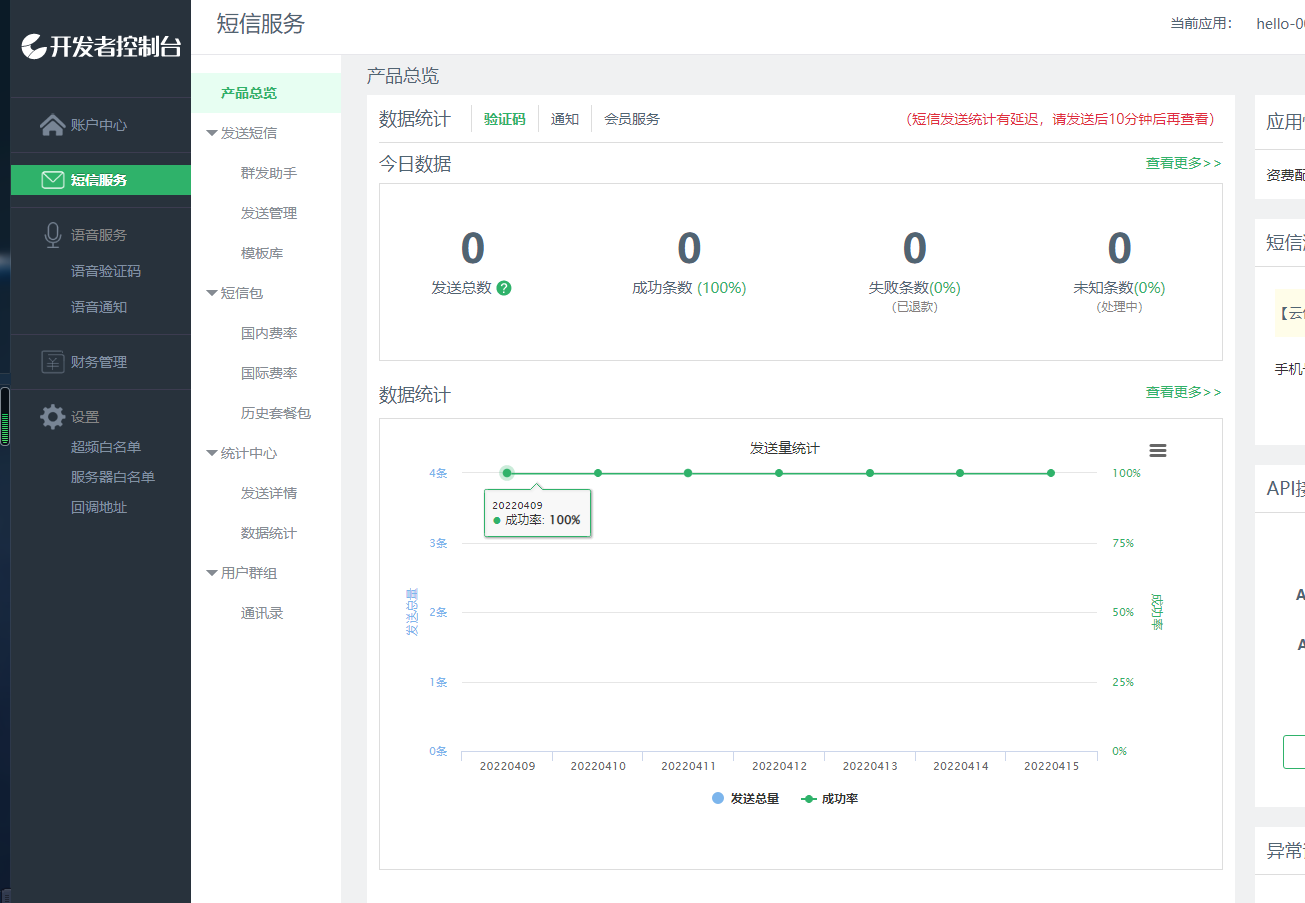Click the 发送量统计 chart title

click(785, 448)
